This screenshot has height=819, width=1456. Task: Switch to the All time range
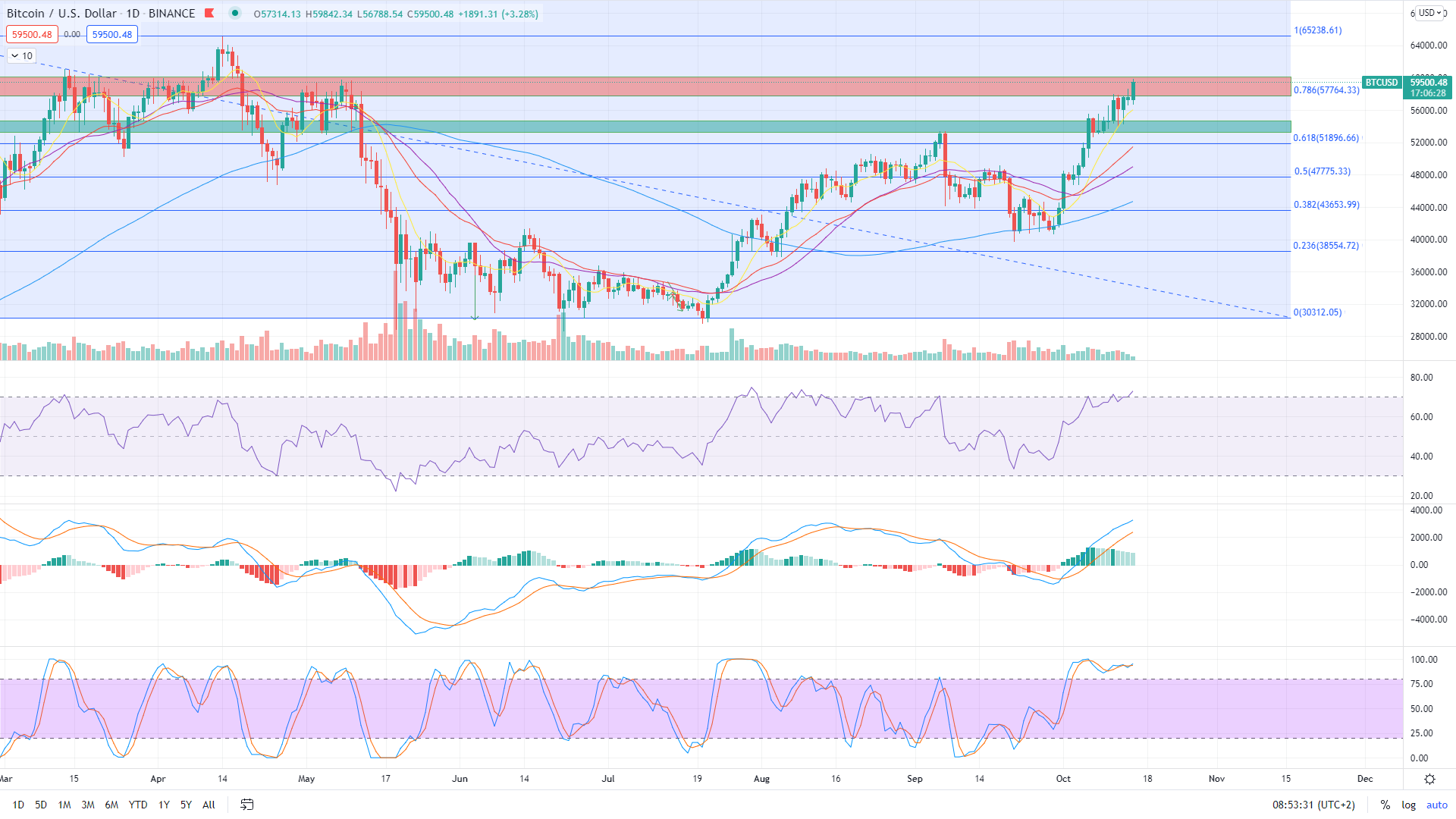pos(209,805)
